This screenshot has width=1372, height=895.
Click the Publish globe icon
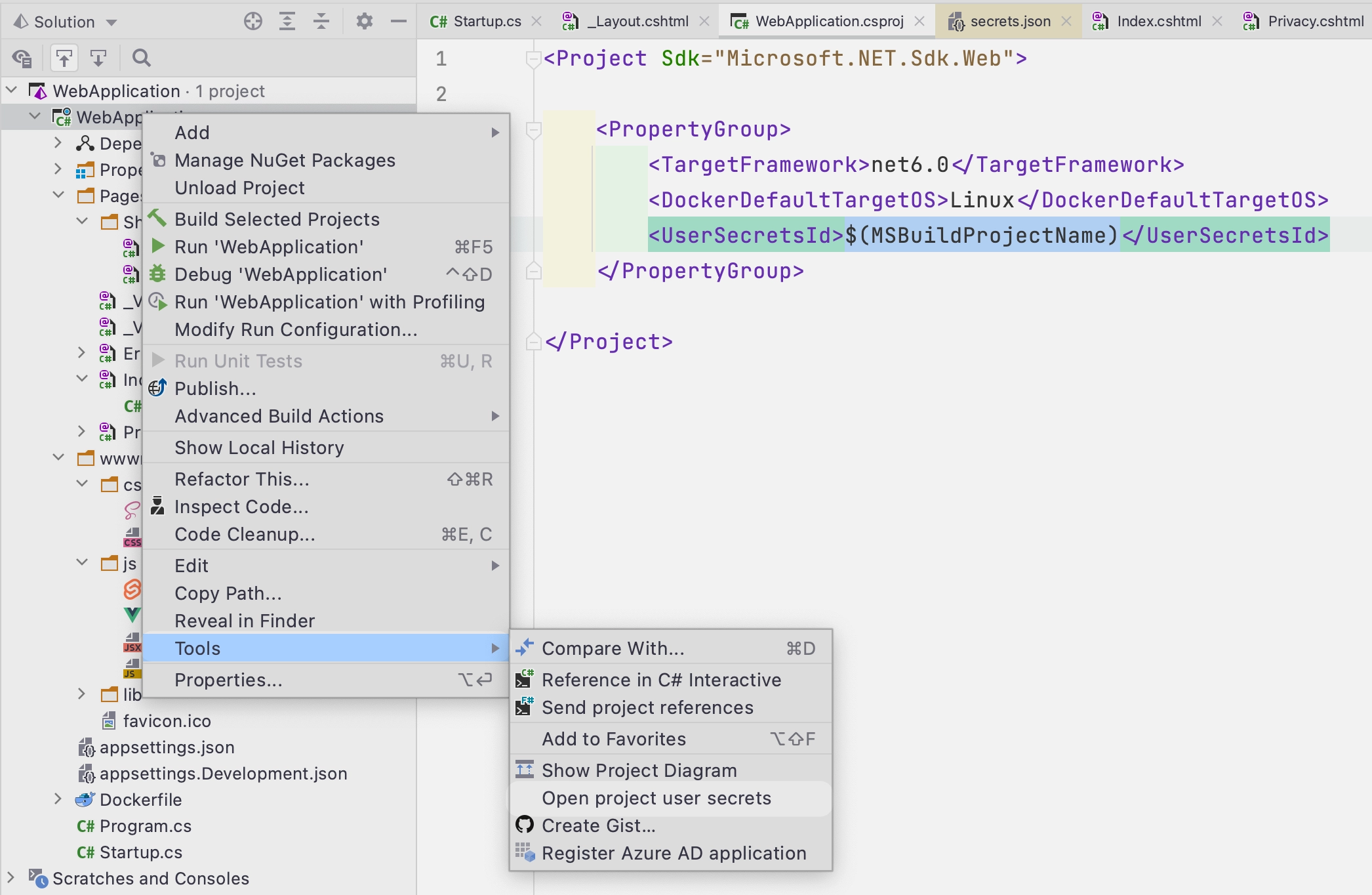click(157, 388)
